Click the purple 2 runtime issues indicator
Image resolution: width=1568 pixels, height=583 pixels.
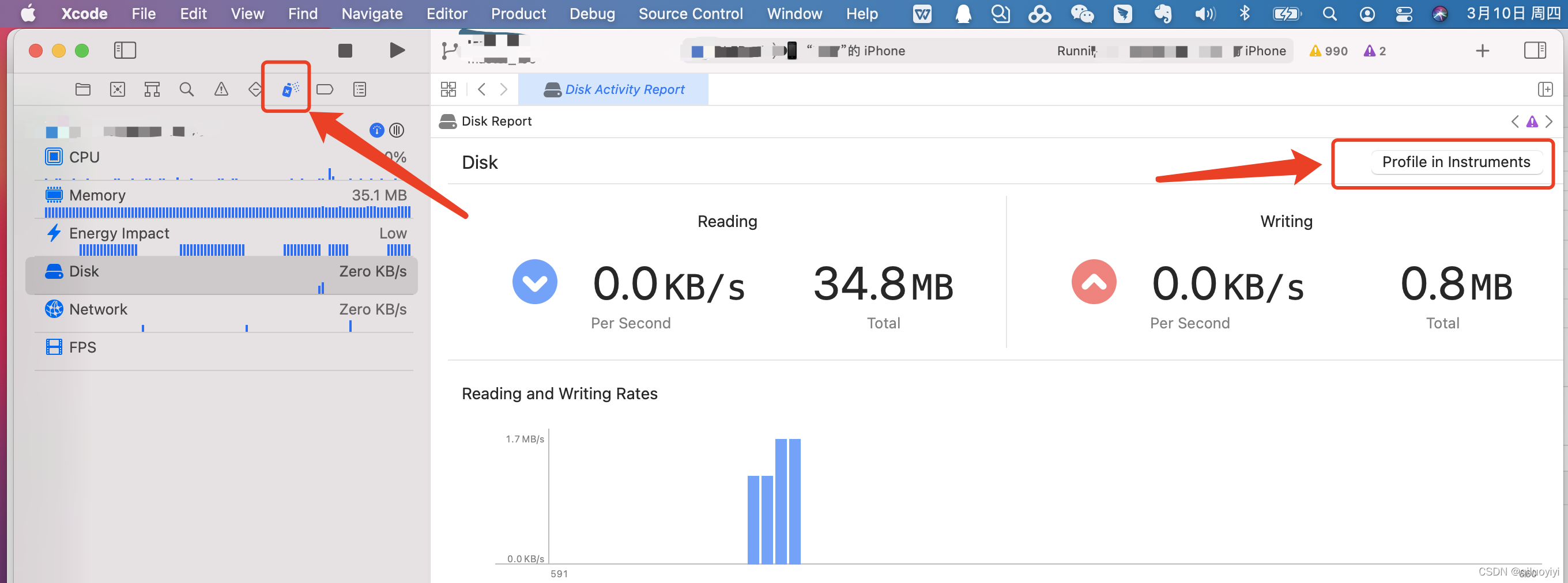(x=1375, y=51)
